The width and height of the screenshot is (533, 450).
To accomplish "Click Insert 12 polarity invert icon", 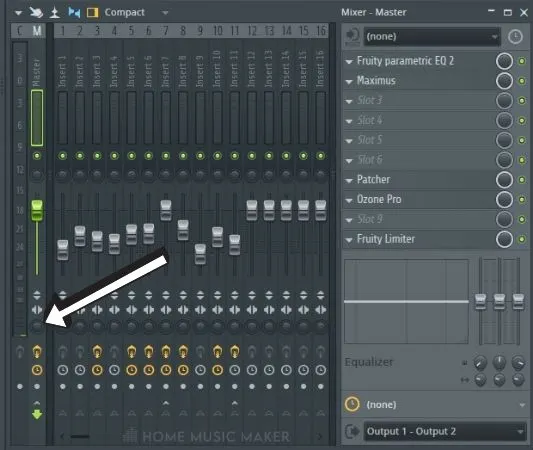I will coord(252,295).
